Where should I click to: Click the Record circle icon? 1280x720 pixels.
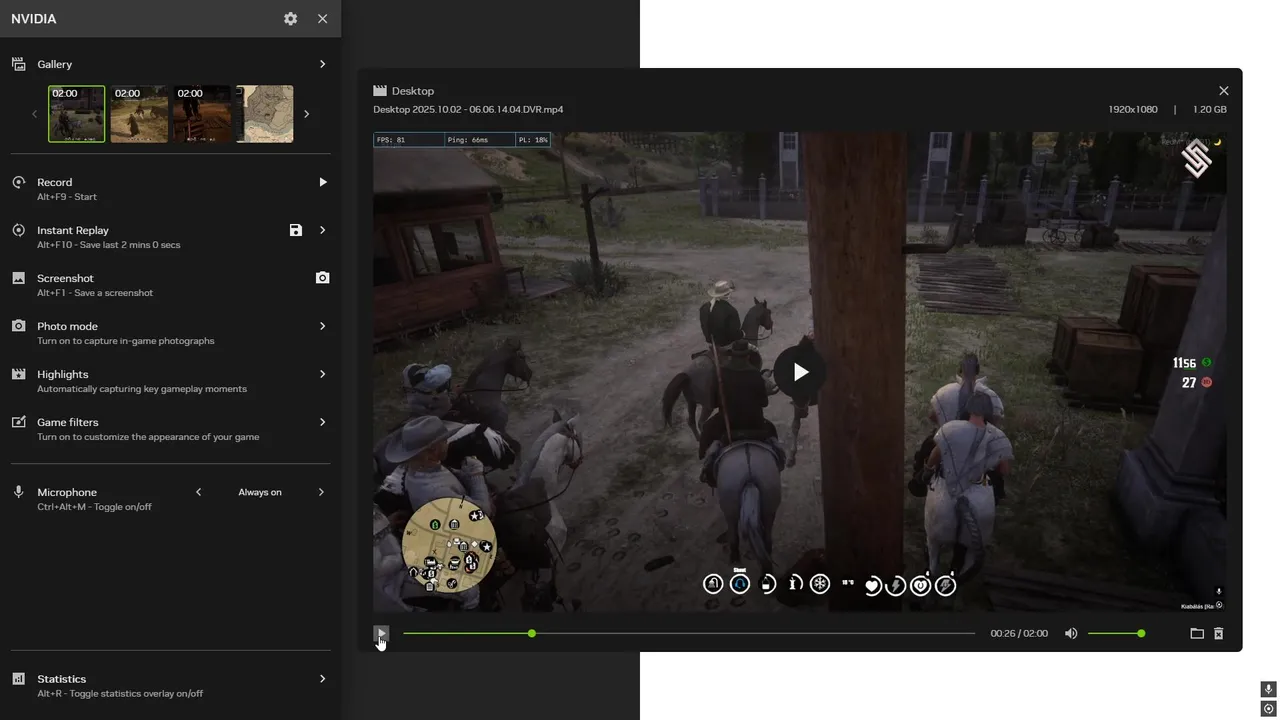click(18, 182)
